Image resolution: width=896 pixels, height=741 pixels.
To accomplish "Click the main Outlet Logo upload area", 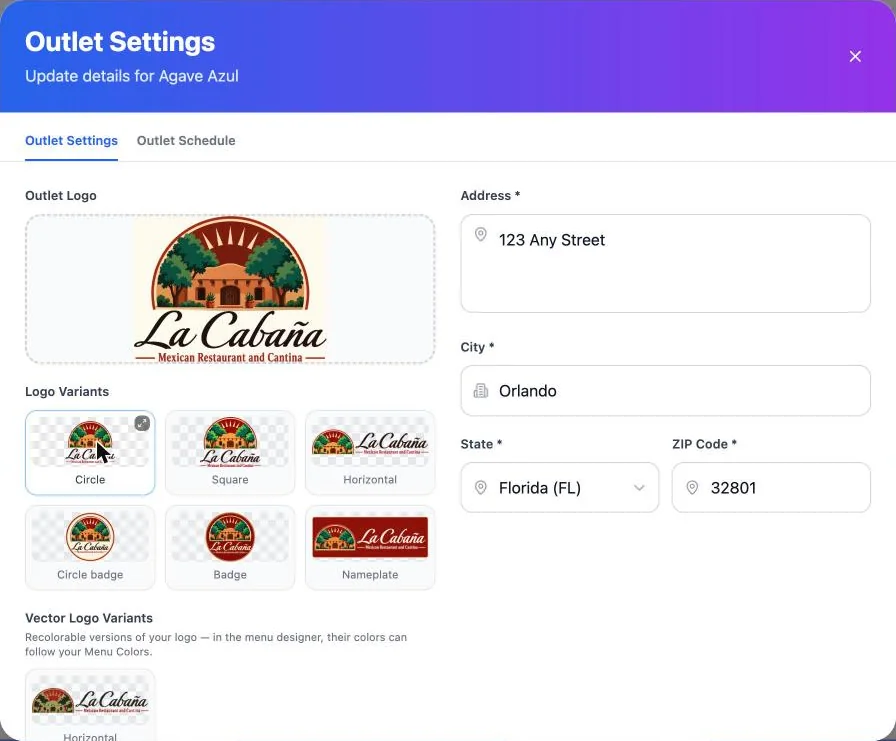I will point(230,289).
